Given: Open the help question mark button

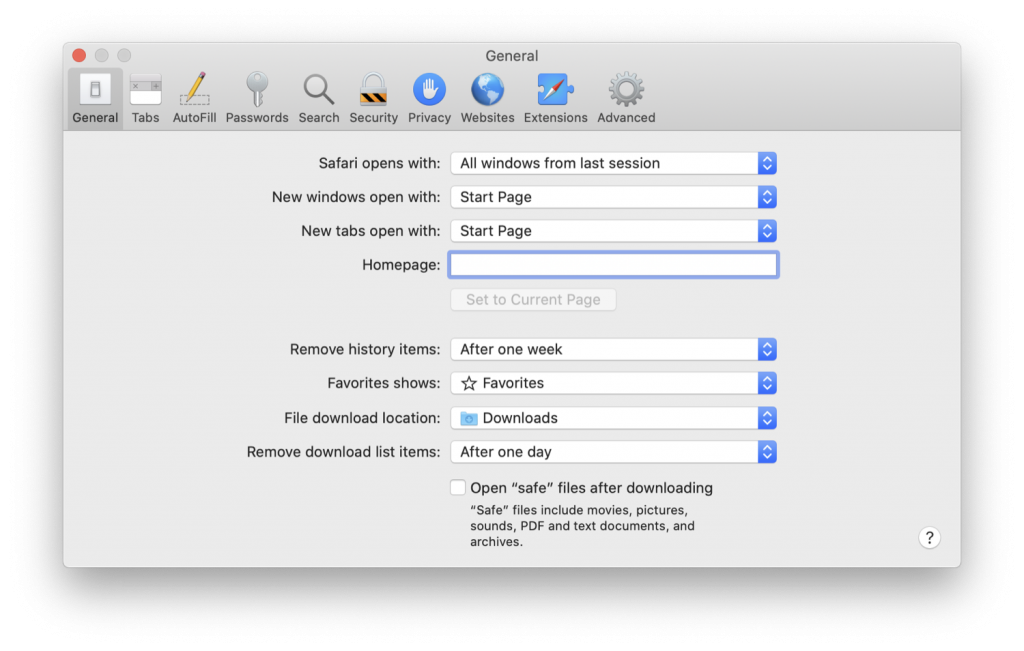Looking at the screenshot, I should (929, 537).
